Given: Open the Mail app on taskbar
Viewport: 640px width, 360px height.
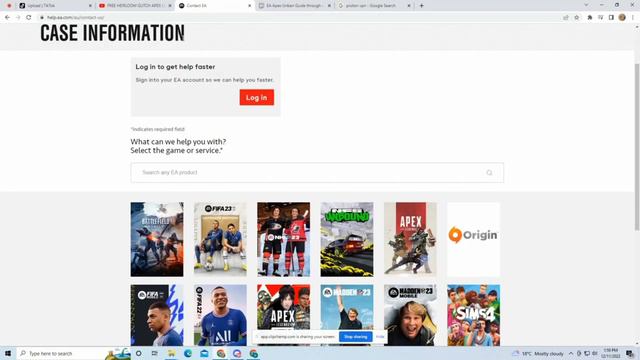Looking at the screenshot, I should coord(204,353).
